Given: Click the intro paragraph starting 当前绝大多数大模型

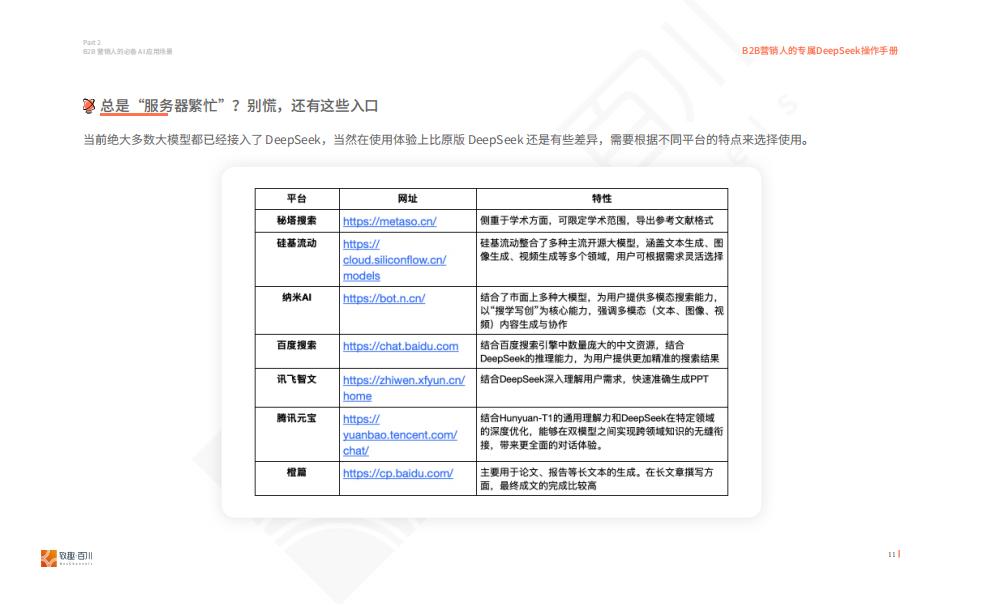Looking at the screenshot, I should pos(446,140).
